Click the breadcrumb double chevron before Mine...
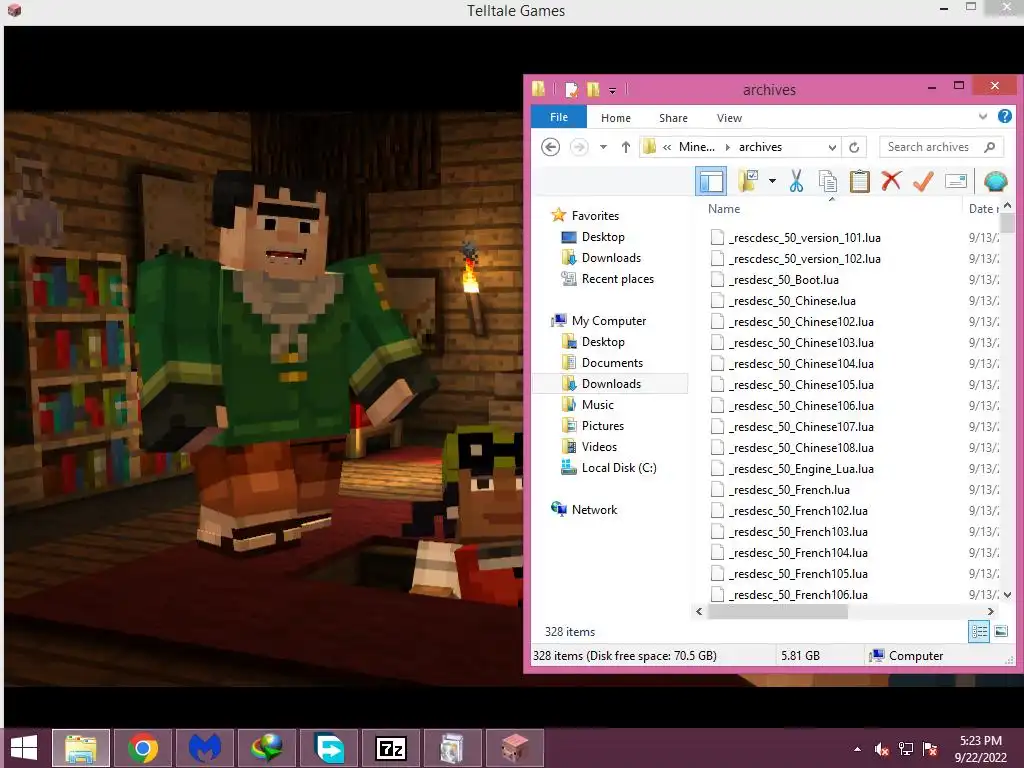Screen dimensions: 1024x768 pos(667,147)
